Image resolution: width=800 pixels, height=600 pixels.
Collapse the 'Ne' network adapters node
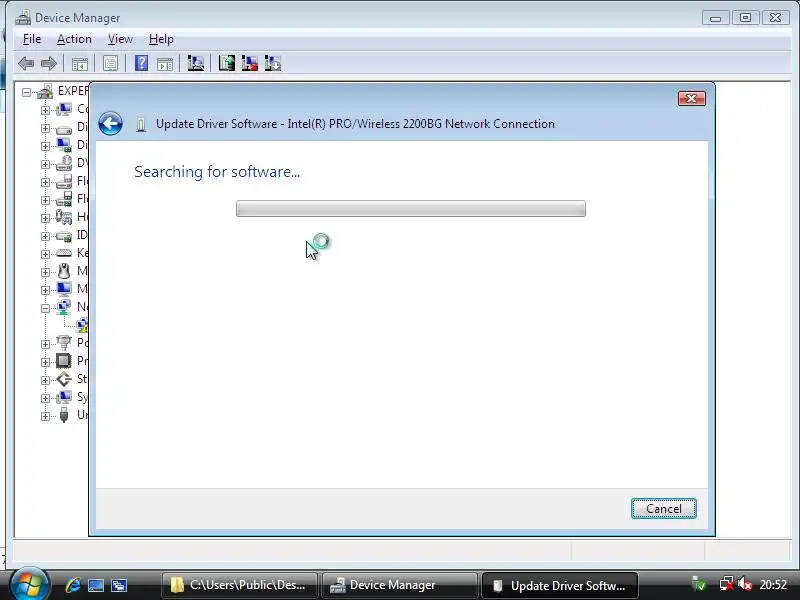45,308
